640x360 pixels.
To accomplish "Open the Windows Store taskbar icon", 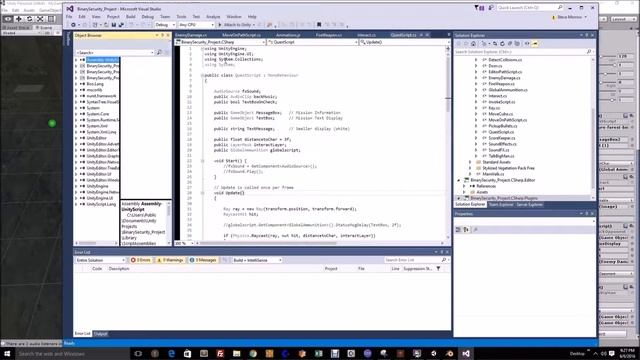I will [x=187, y=353].
